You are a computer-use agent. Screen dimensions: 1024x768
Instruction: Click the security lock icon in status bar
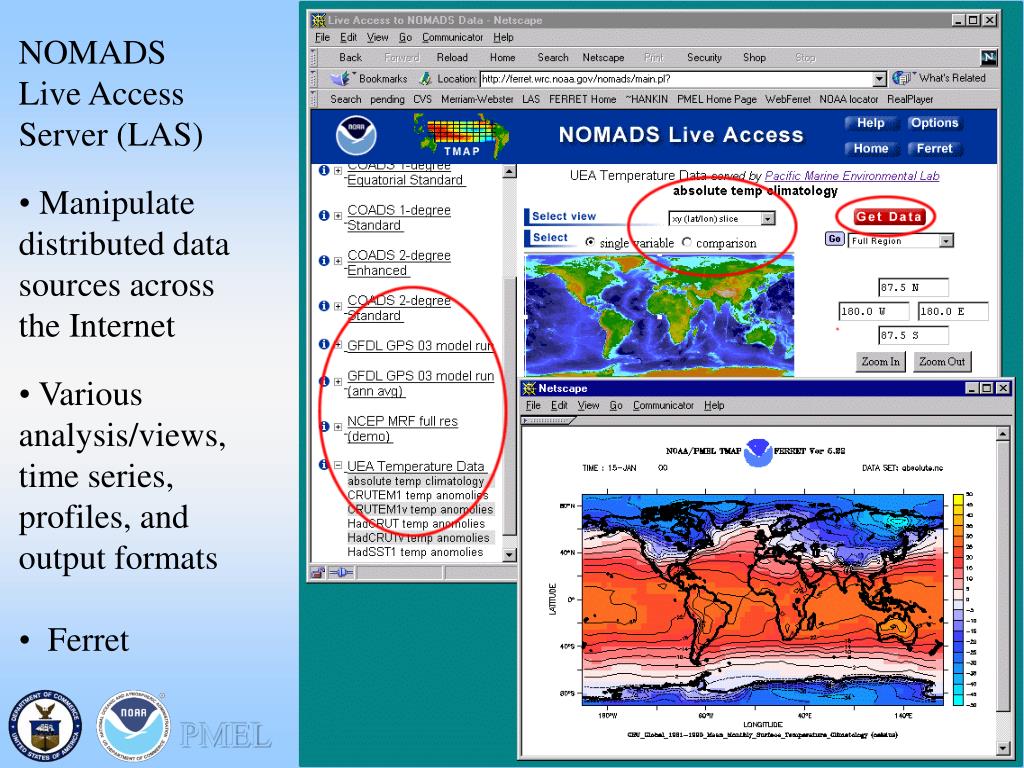click(318, 573)
